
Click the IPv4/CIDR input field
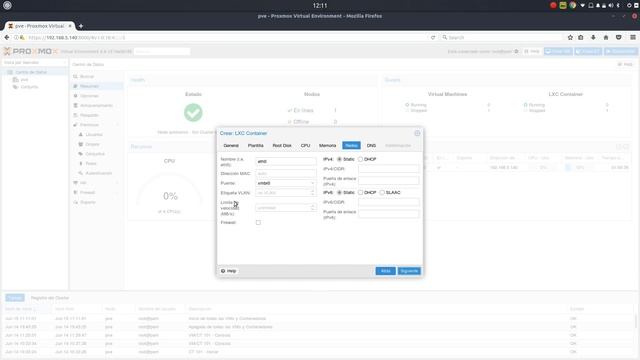pos(389,169)
